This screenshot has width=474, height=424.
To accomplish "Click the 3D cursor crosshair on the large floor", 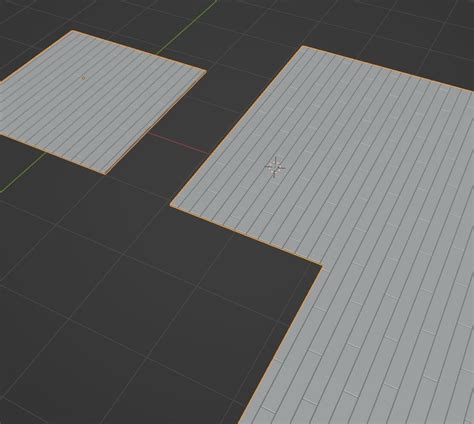I will coord(275,167).
